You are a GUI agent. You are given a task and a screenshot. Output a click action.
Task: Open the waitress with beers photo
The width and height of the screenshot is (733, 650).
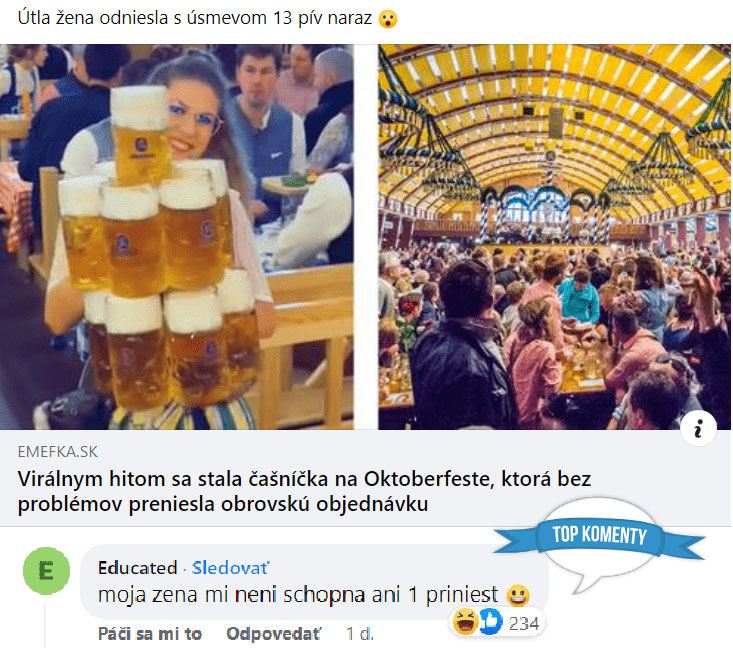click(x=177, y=237)
